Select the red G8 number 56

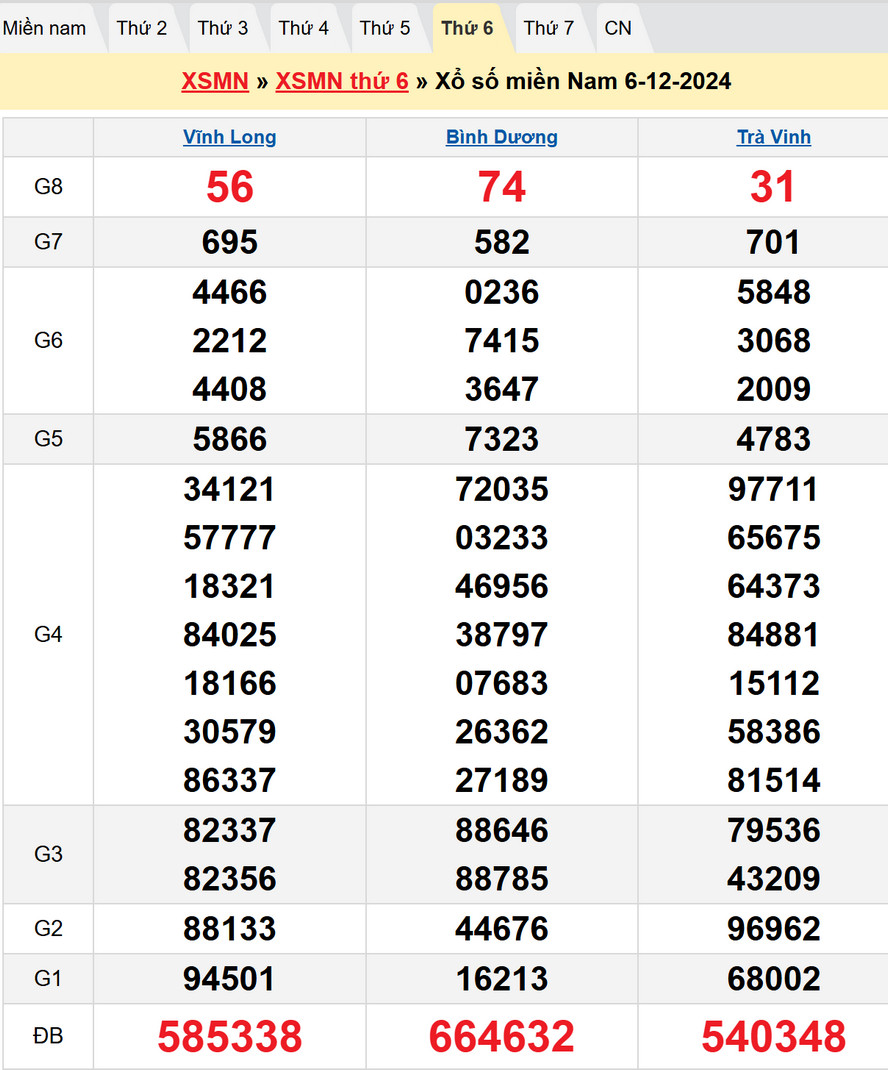tap(229, 187)
